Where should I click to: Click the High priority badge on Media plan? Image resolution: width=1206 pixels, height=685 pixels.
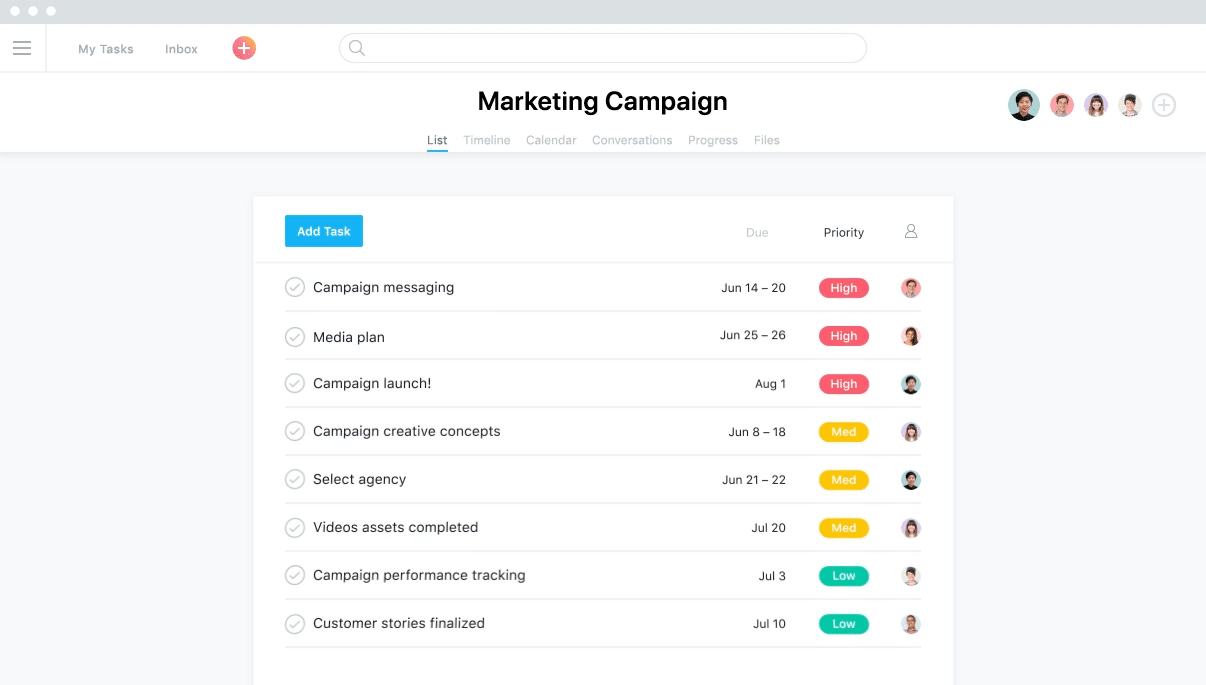tap(843, 335)
